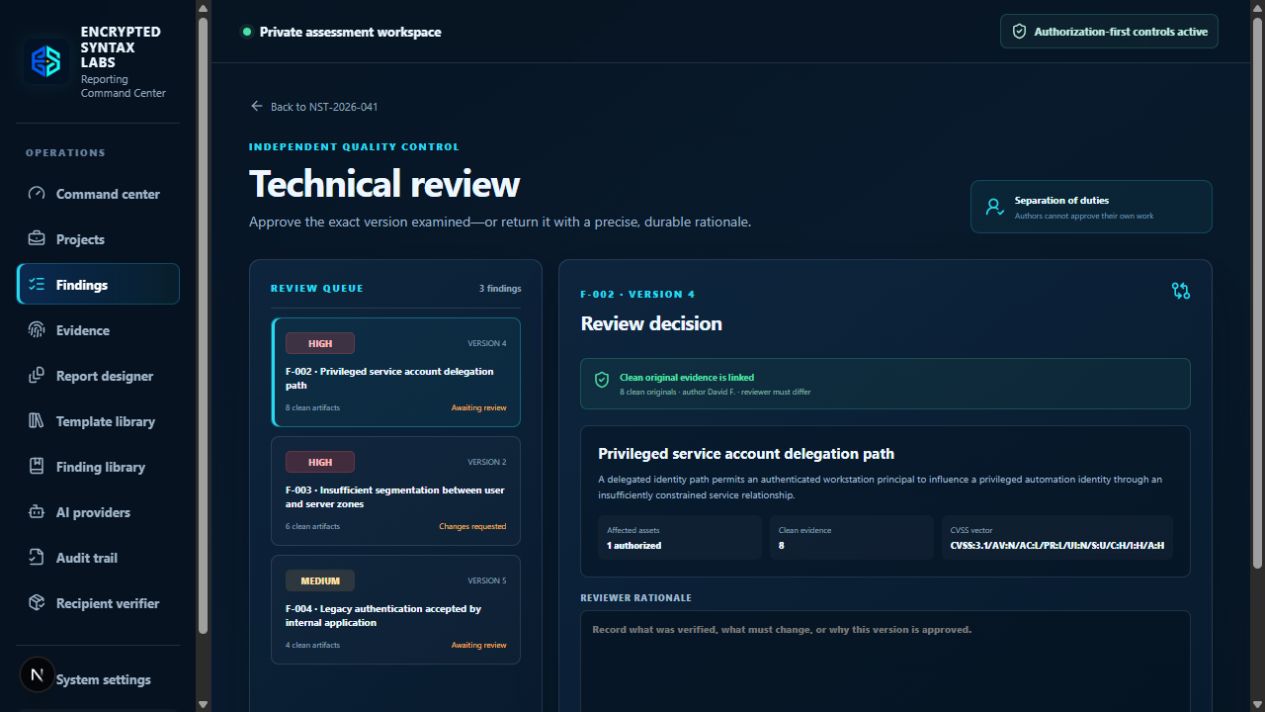
Task: Click the back arrow icon near NST-2026-041
Action: [257, 106]
